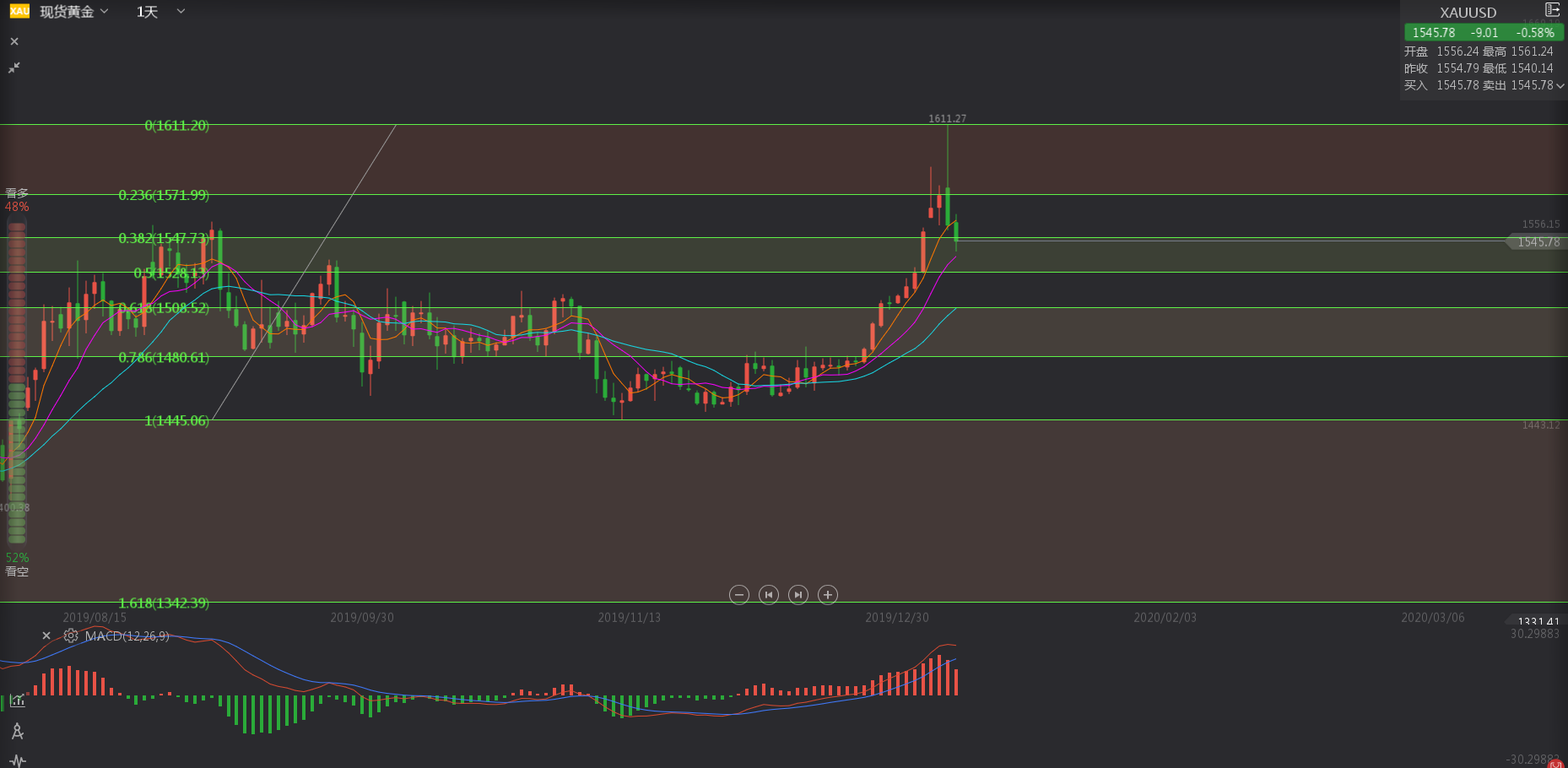Open the chart indicators icon in left sidebar
1568x768 pixels.
point(18,700)
